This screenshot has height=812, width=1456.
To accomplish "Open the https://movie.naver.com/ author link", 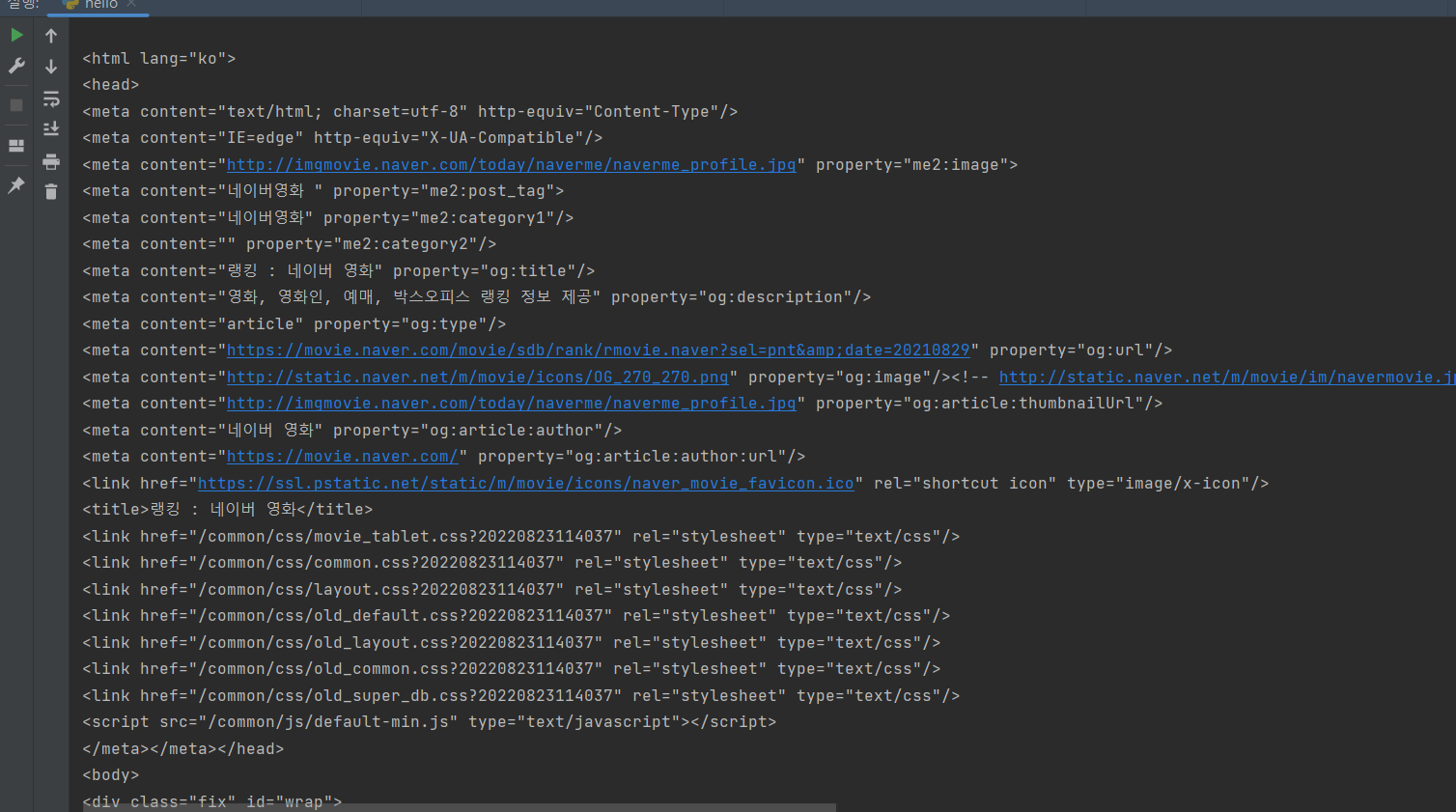I will coord(342,457).
